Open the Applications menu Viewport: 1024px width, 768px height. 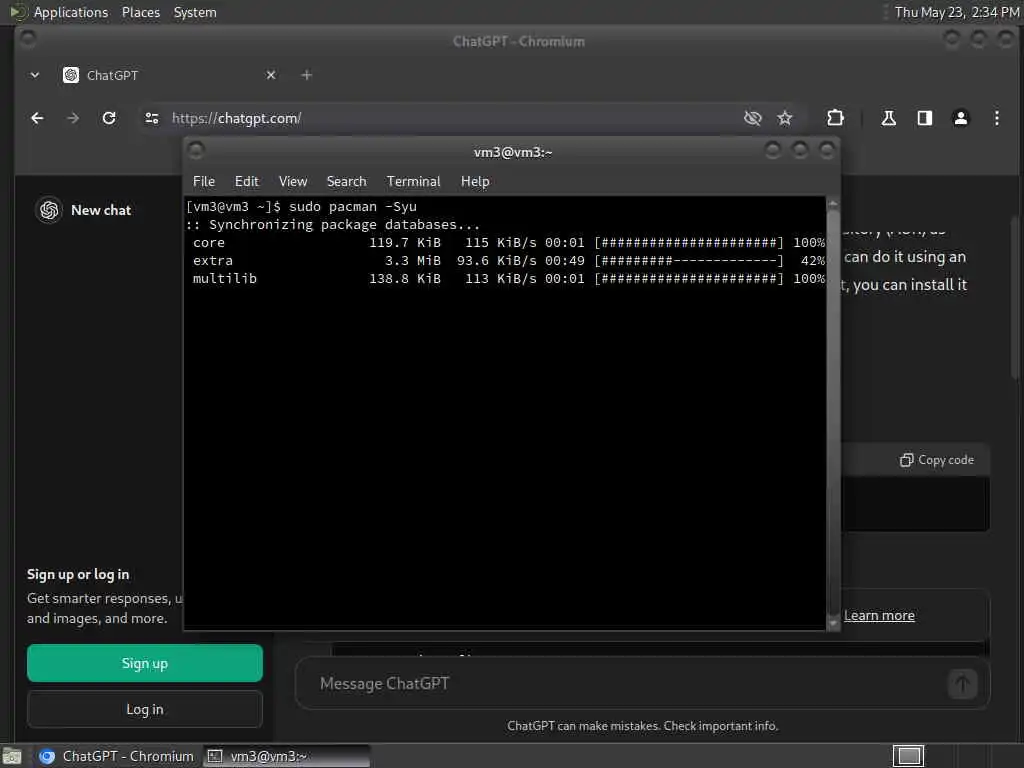coord(71,12)
